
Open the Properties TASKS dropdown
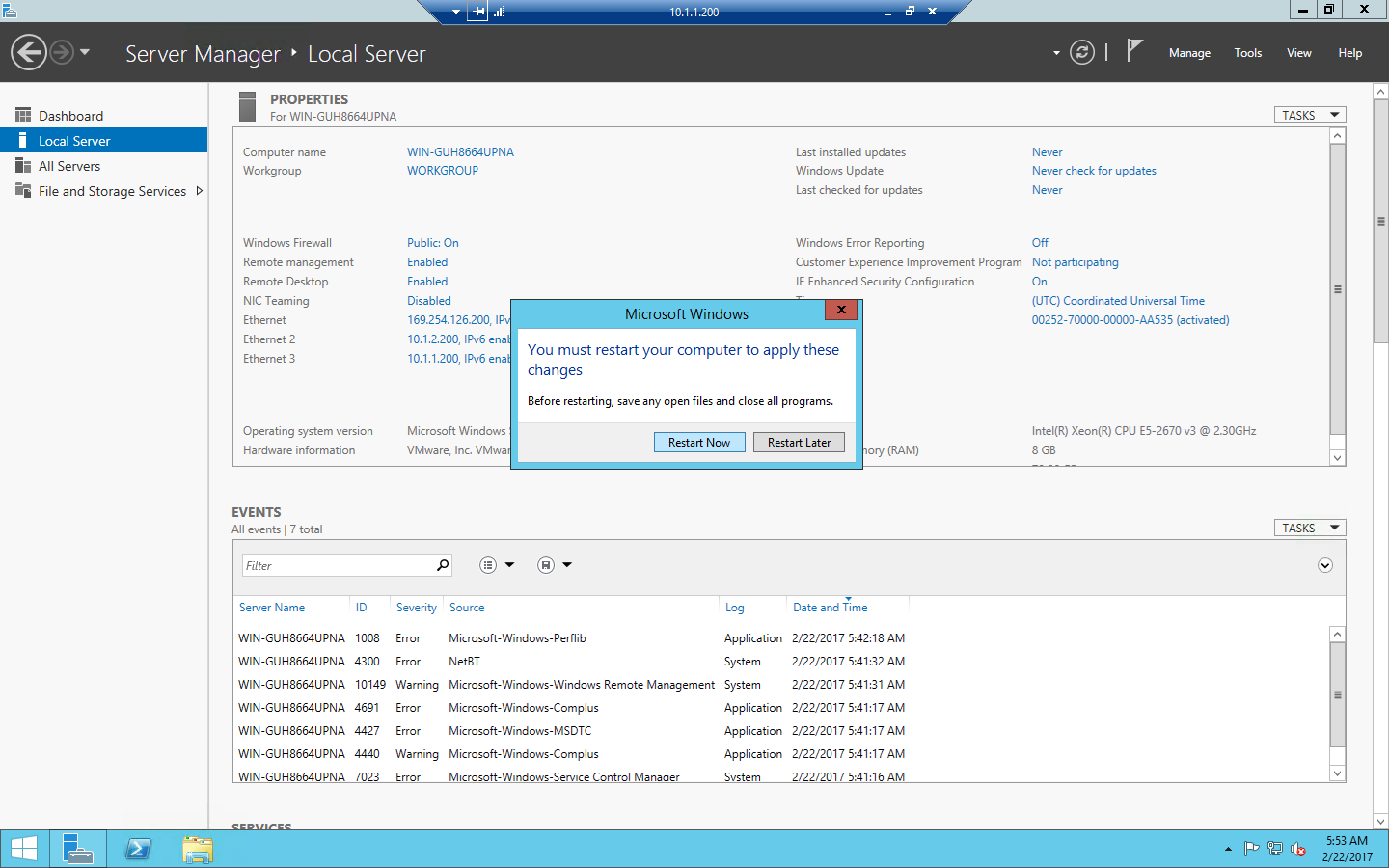pyautogui.click(x=1309, y=115)
